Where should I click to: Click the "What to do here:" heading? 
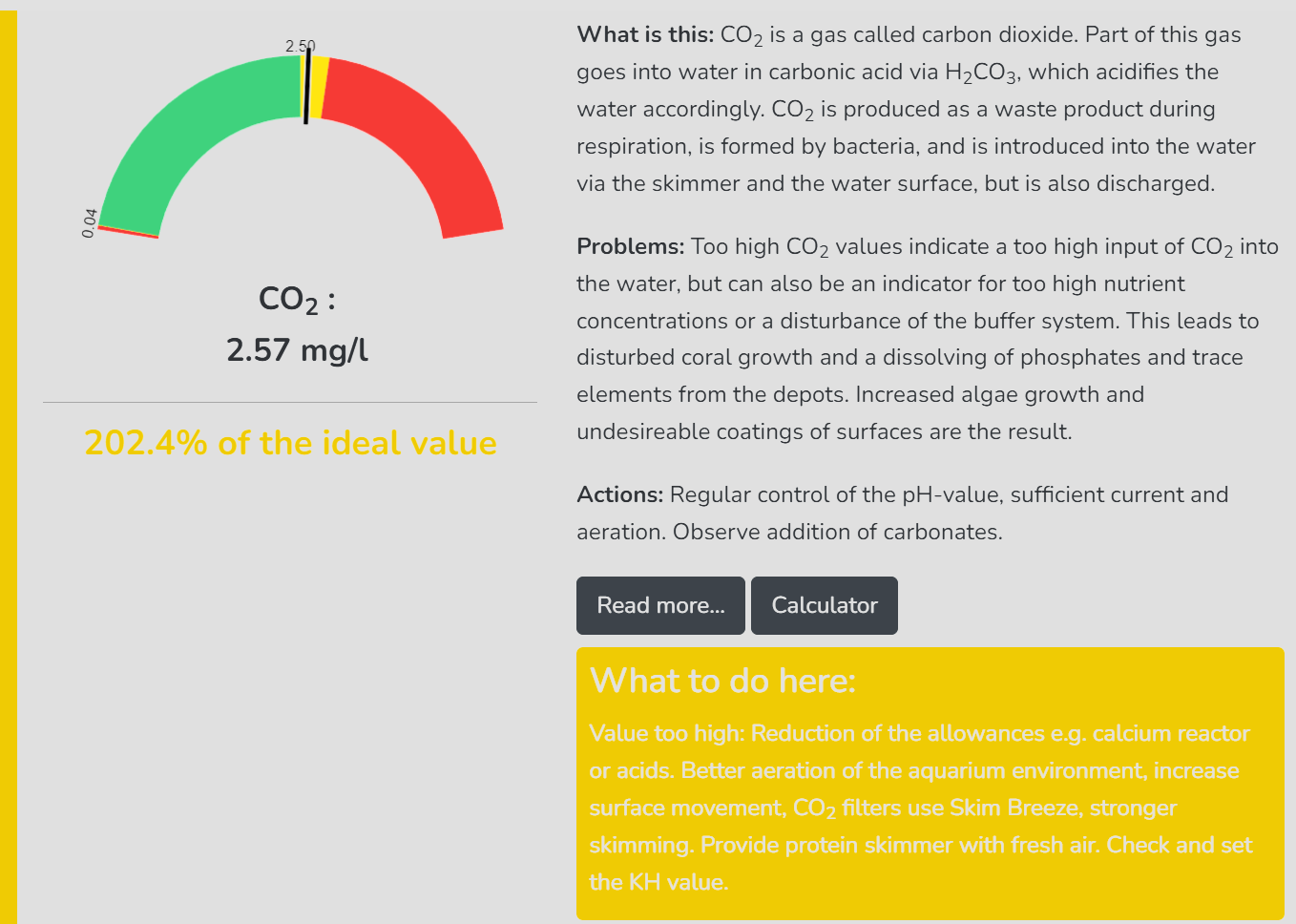[x=722, y=681]
